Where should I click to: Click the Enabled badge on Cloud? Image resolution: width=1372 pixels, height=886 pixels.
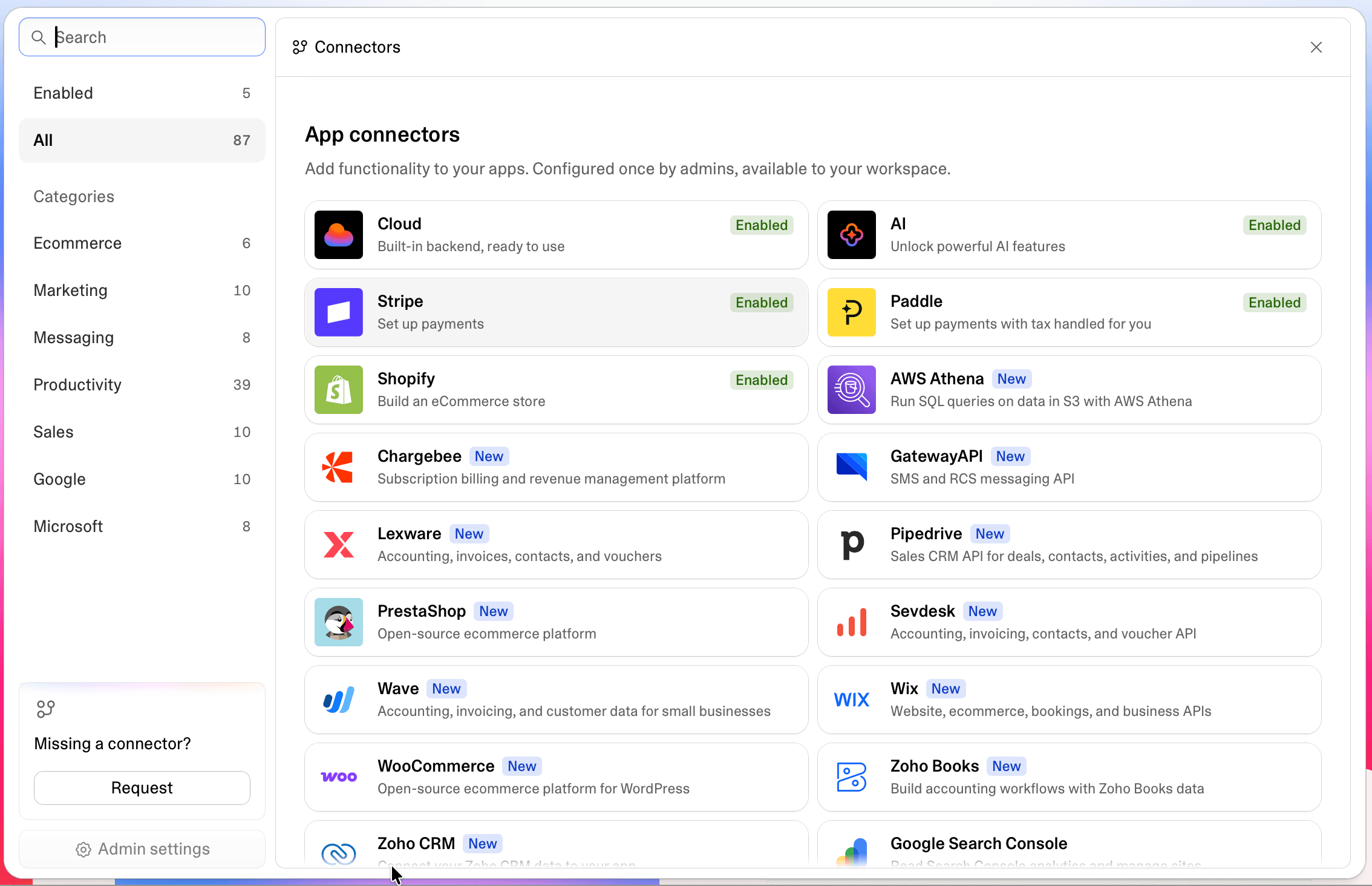tap(762, 225)
